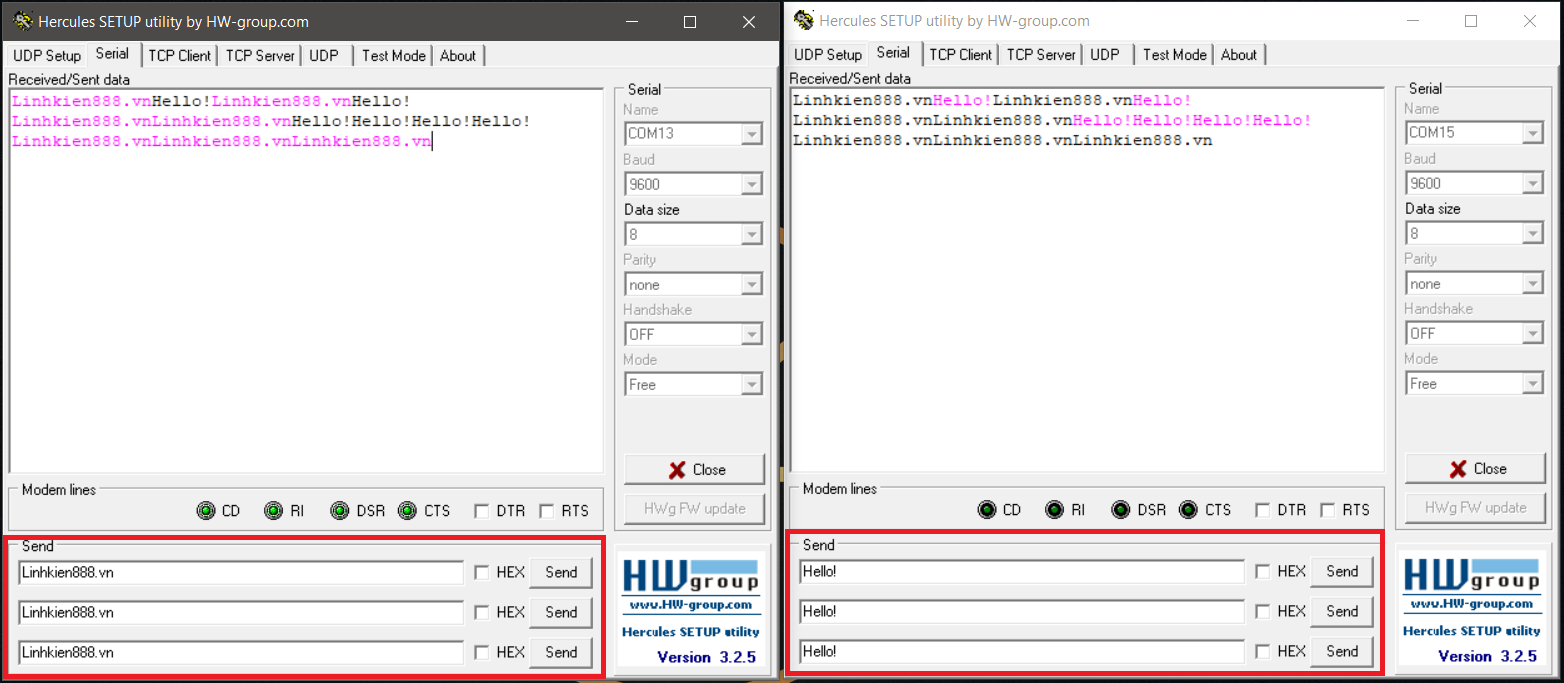1564x683 pixels.
Task: Enable the RTS checkbox in COM15 window
Action: pyautogui.click(x=1328, y=510)
